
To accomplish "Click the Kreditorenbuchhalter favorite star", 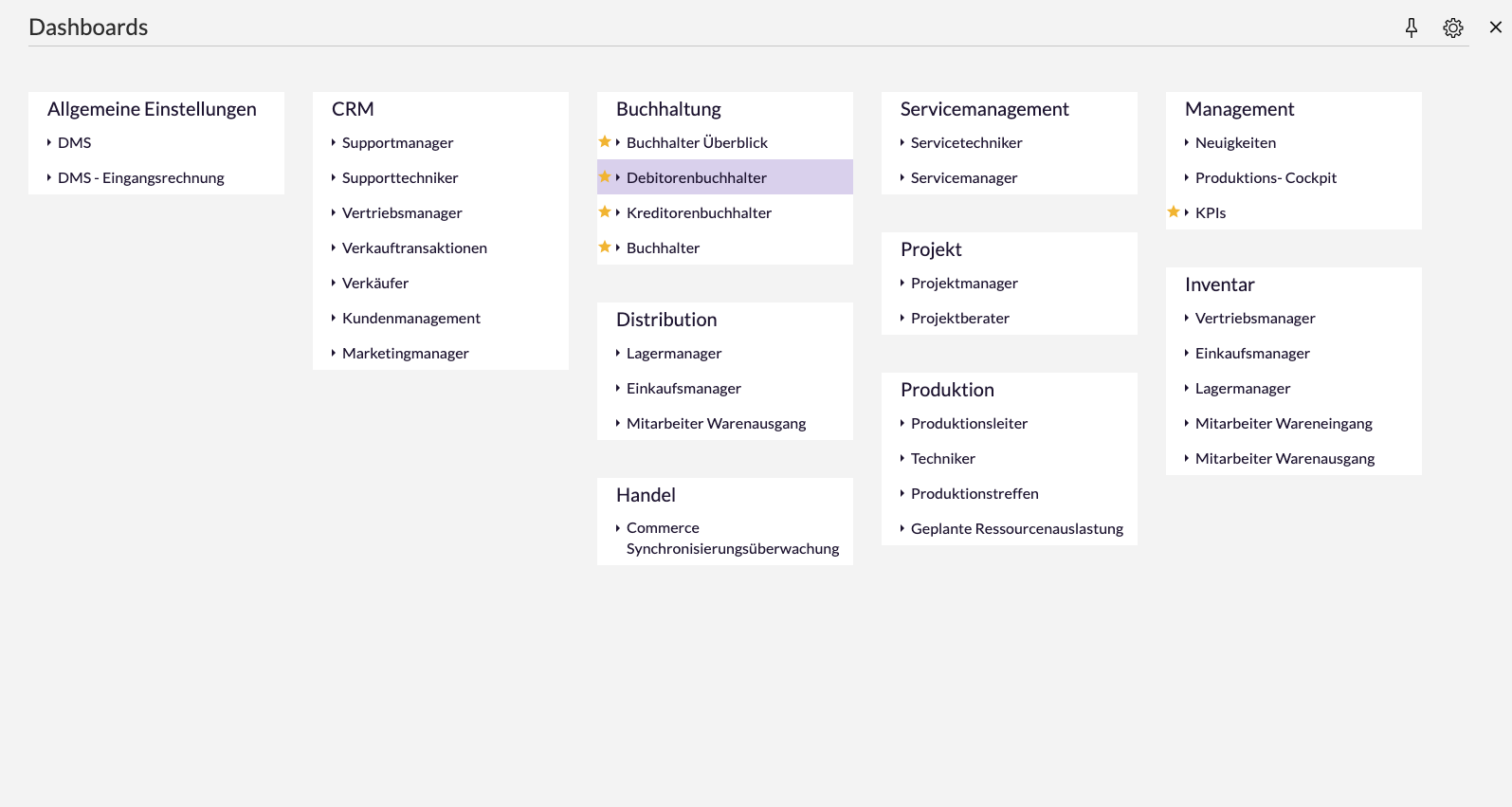I will pos(605,212).
